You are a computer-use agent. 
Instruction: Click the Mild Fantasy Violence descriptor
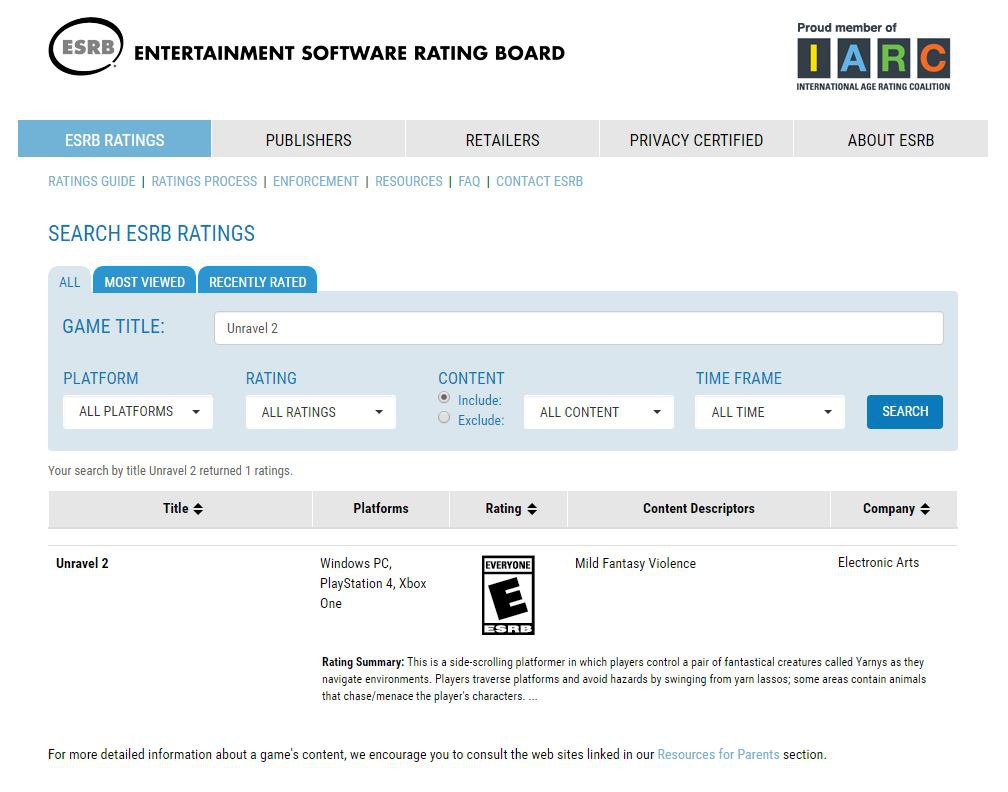[635, 563]
